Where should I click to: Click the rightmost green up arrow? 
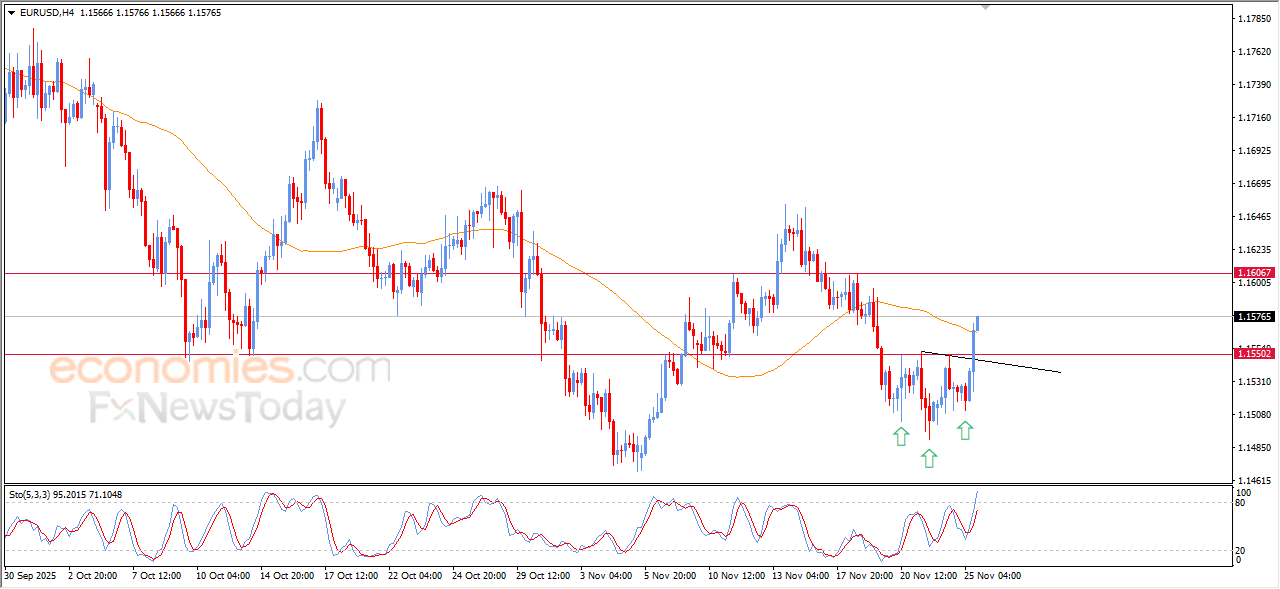point(965,430)
